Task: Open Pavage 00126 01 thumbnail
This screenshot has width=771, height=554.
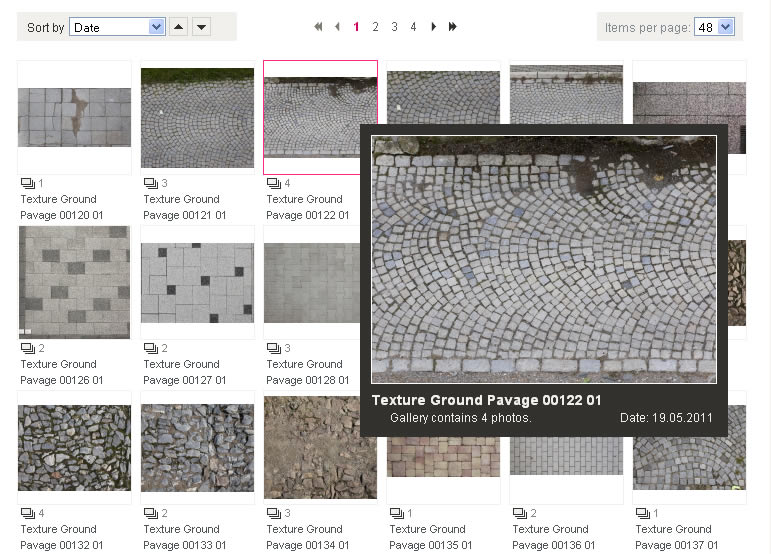Action: (74, 282)
